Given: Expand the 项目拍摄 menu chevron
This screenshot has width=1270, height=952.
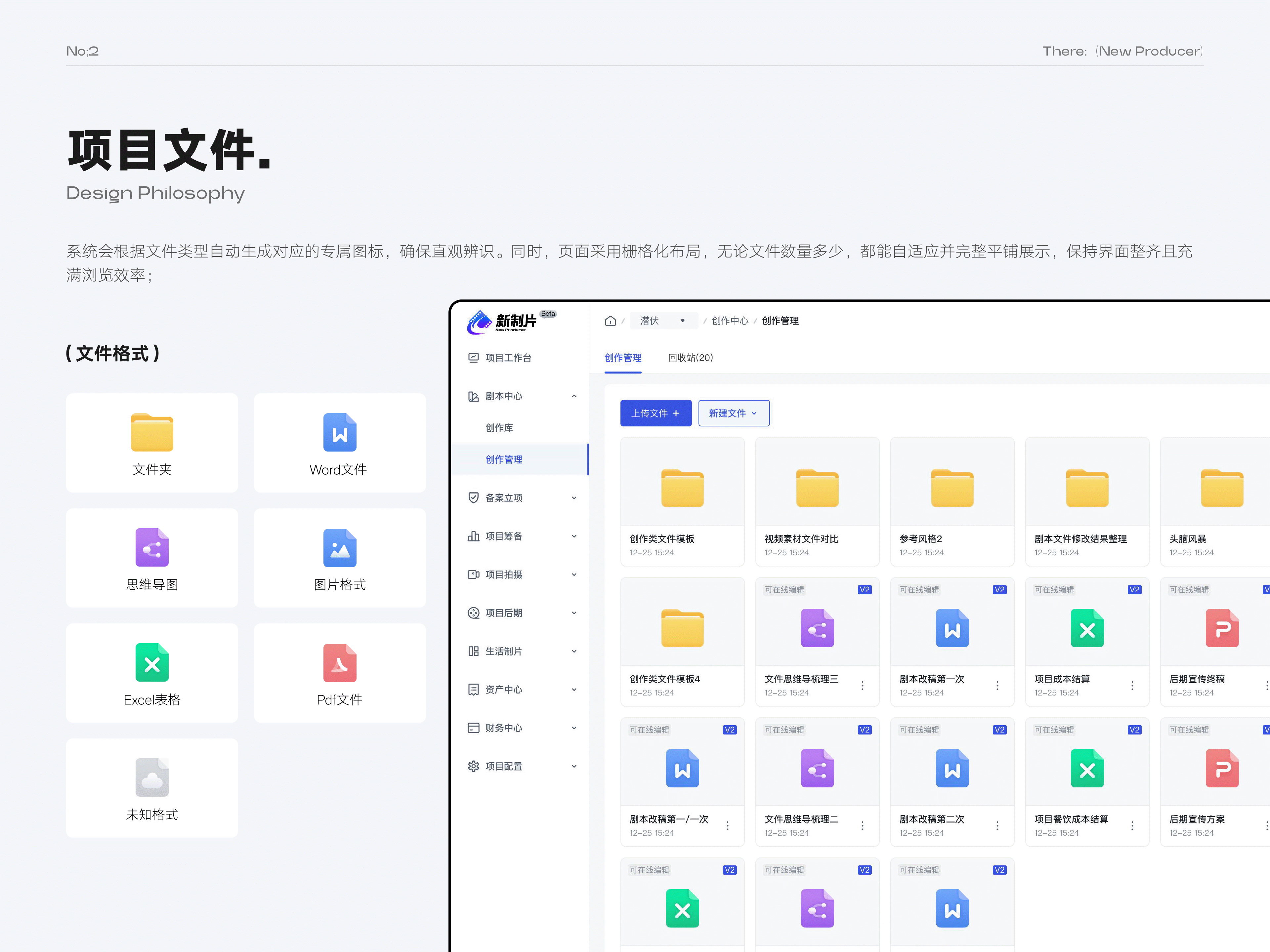Looking at the screenshot, I should pyautogui.click(x=573, y=575).
